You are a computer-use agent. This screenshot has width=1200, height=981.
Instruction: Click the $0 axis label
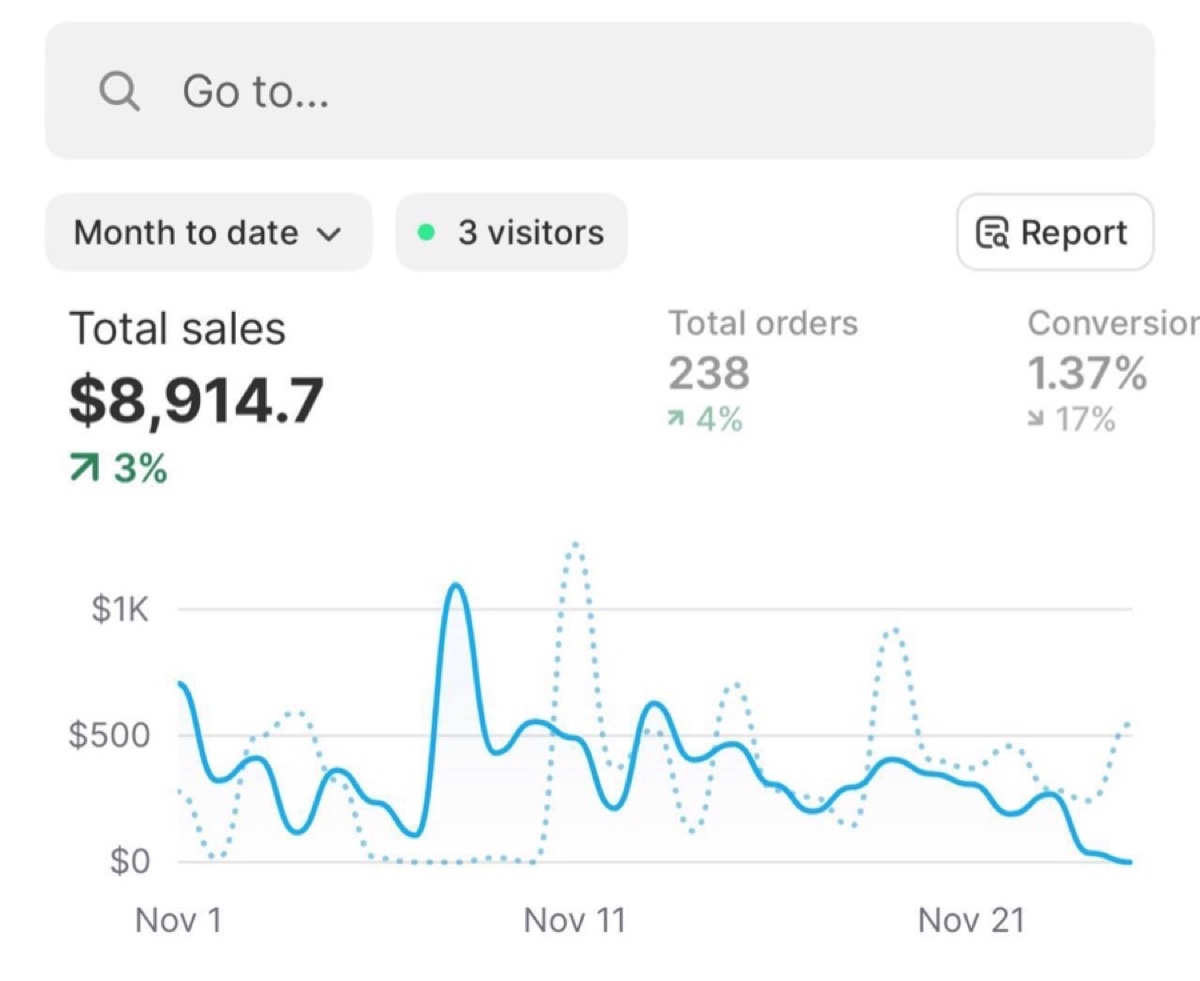129,862
